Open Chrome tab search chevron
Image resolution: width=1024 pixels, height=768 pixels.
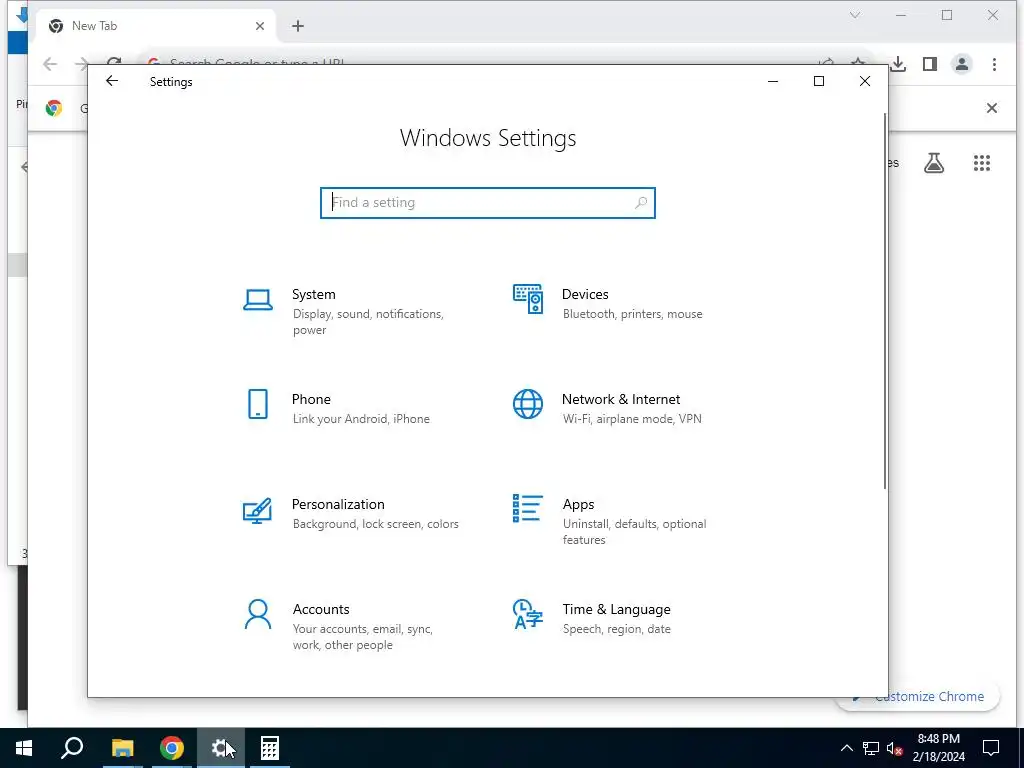tap(855, 15)
